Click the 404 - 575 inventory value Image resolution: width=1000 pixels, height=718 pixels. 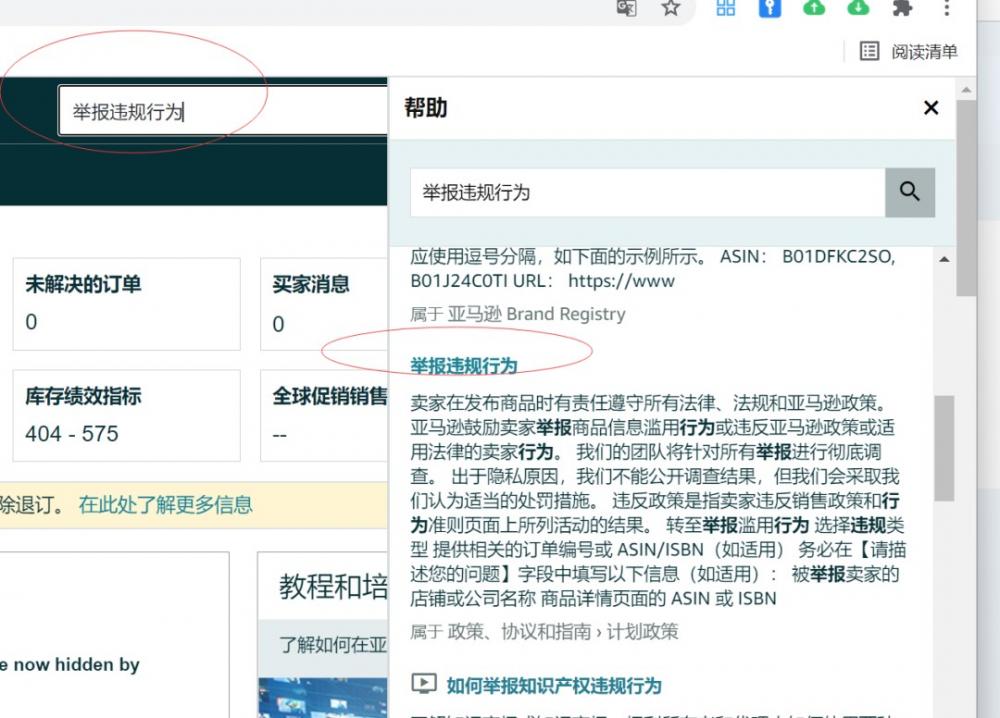click(x=71, y=434)
